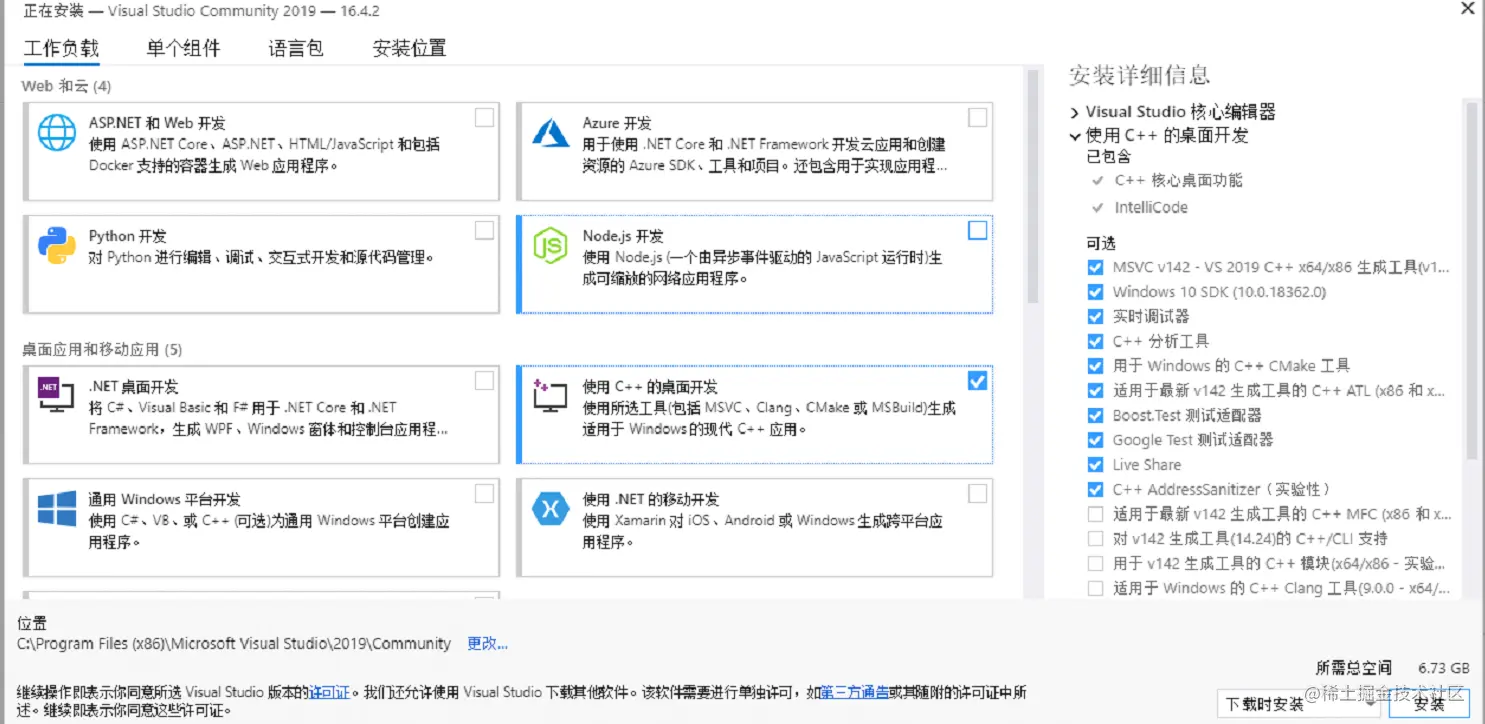Click the 安装 button

[1426, 704]
